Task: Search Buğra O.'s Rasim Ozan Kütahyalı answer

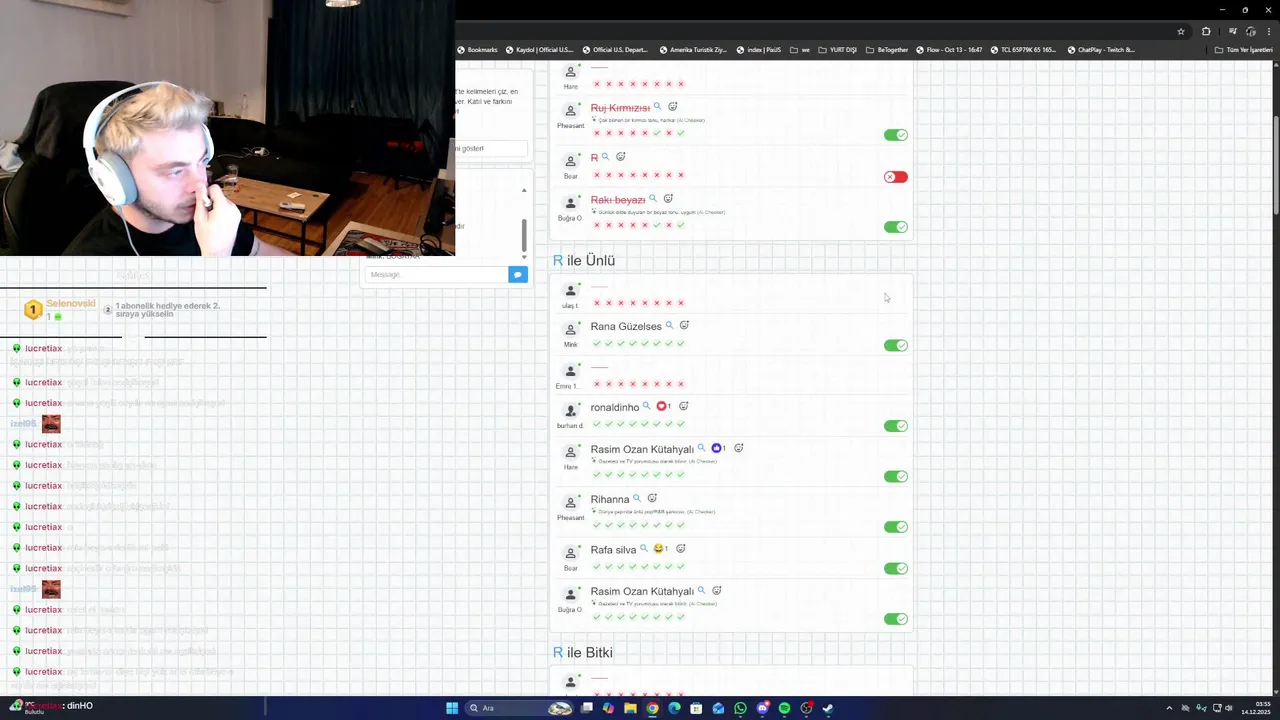Action: (x=701, y=590)
